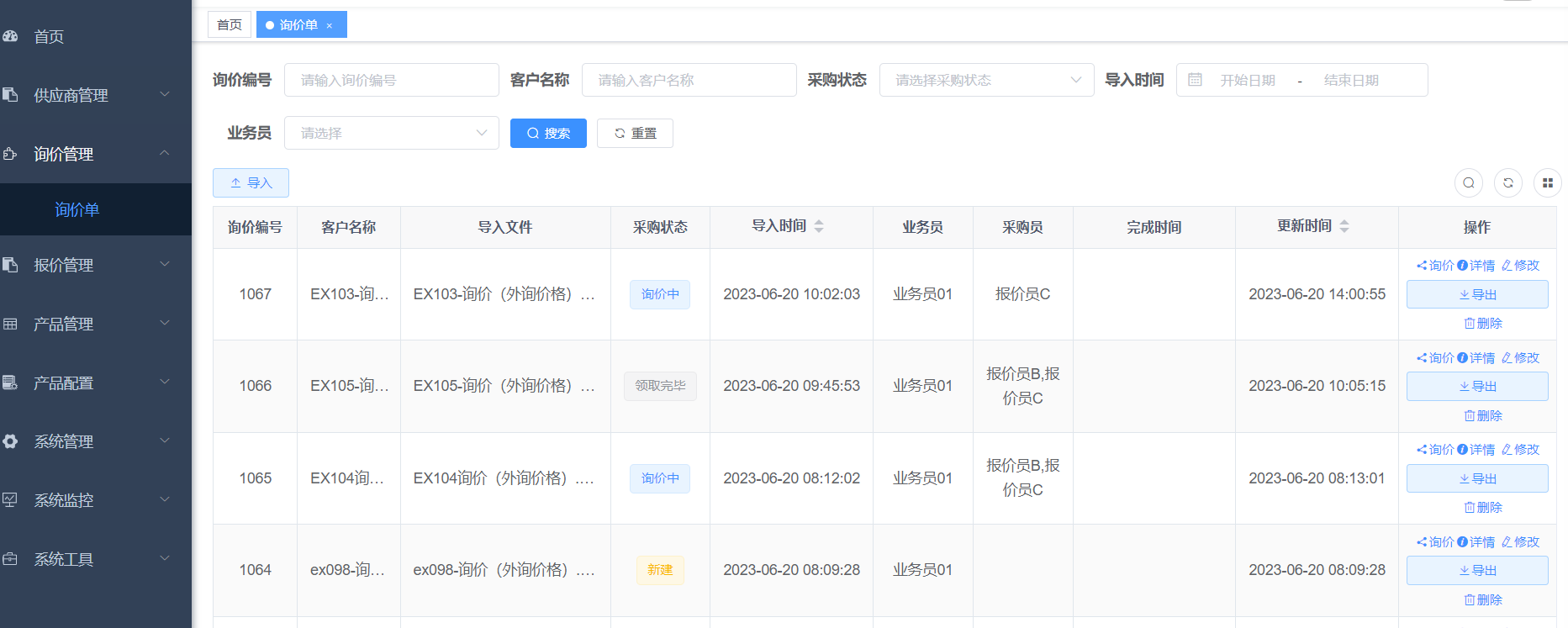
Task: Open 详情 for row 1065
Action: tap(1476, 449)
